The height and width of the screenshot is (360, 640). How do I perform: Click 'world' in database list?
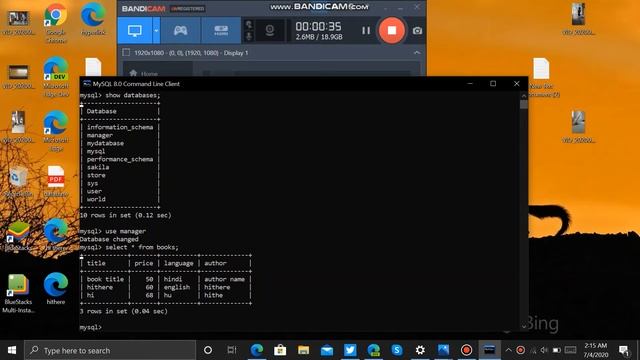pyautogui.click(x=96, y=199)
